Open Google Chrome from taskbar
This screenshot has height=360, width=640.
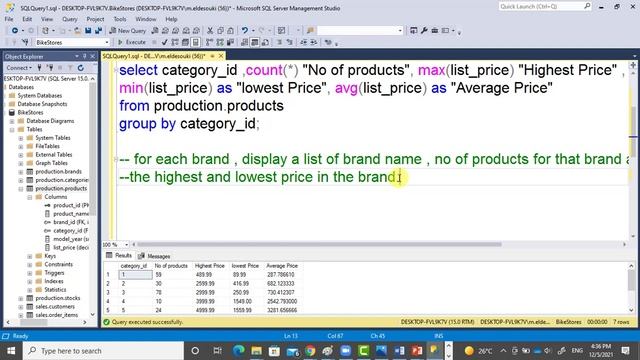(310, 351)
